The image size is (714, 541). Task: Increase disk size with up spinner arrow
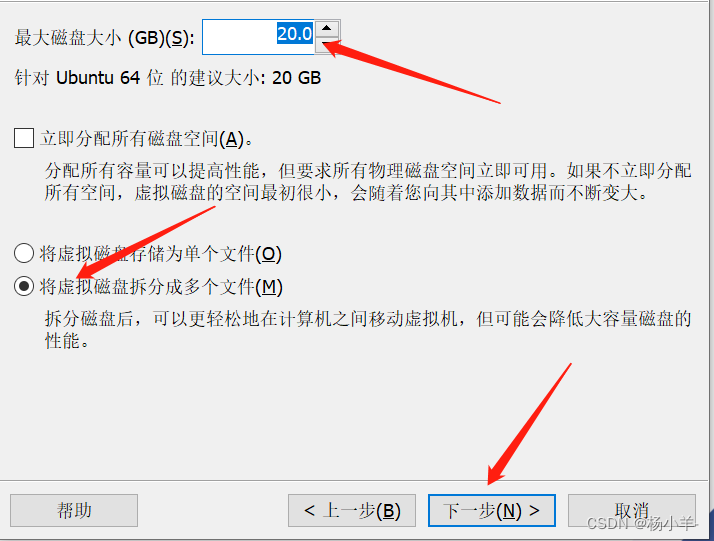click(x=326, y=29)
